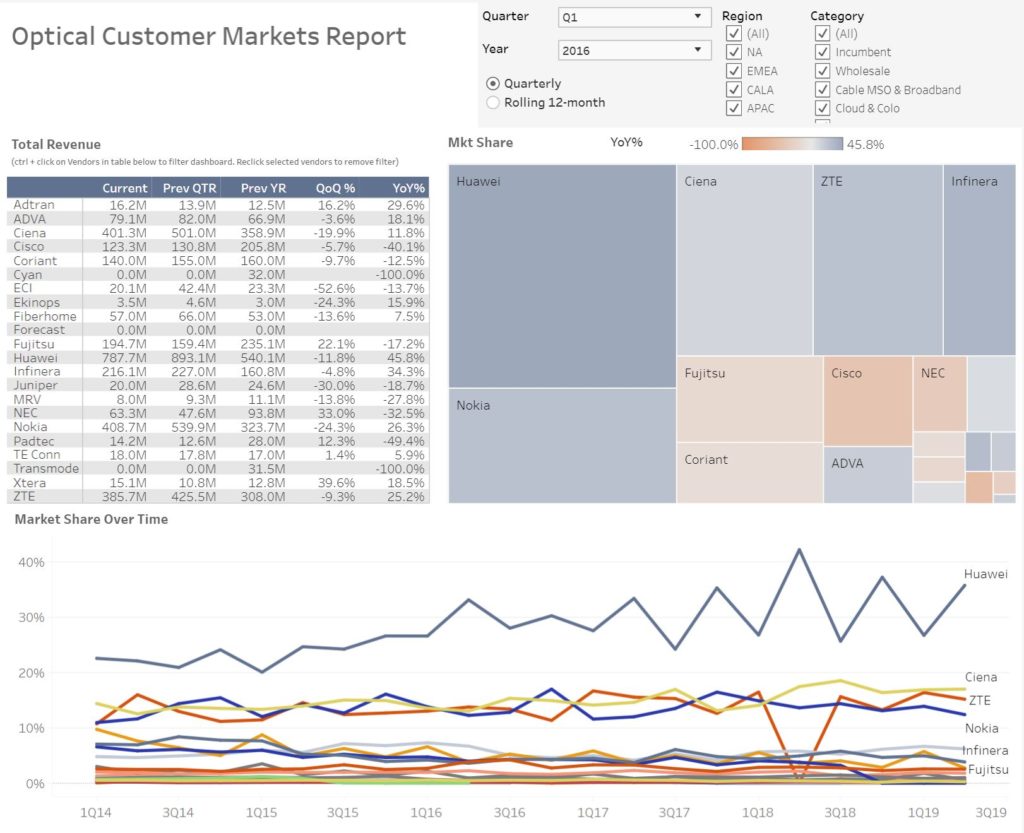Click Juniper vendor name in revenue table
This screenshot has height=833, width=1024.
pos(35,385)
